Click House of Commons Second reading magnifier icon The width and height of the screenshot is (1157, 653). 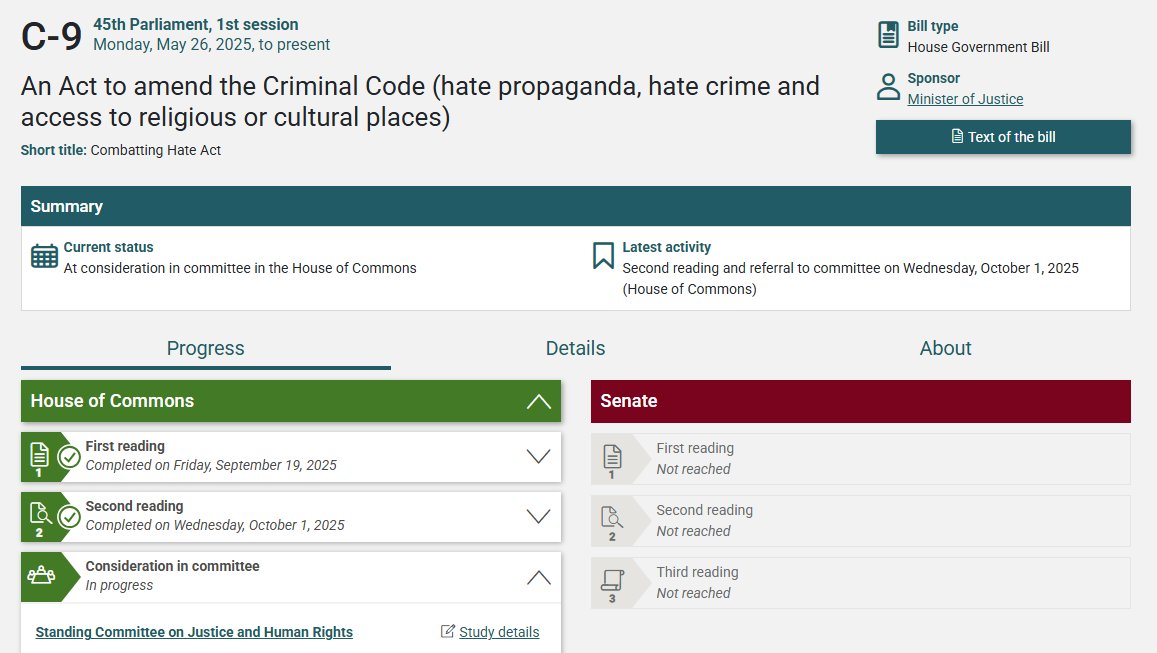(x=39, y=515)
